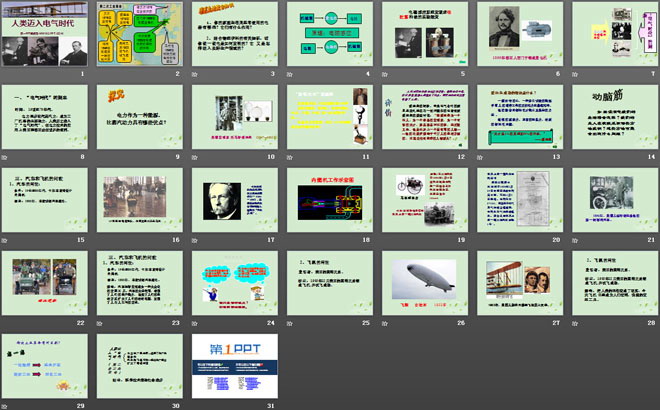Select slide 19 with early car photos
Image resolution: width=660 pixels, height=410 pixels.
(x=425, y=200)
